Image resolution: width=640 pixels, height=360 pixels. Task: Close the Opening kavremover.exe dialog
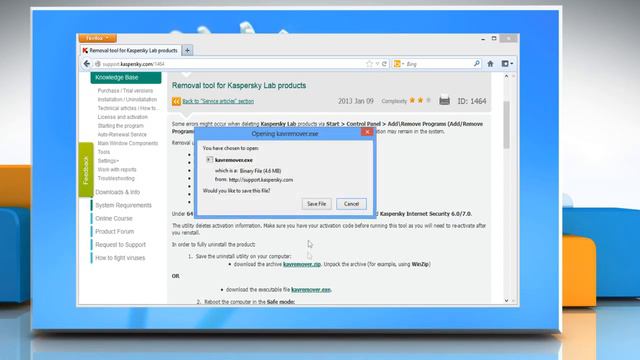(367, 132)
